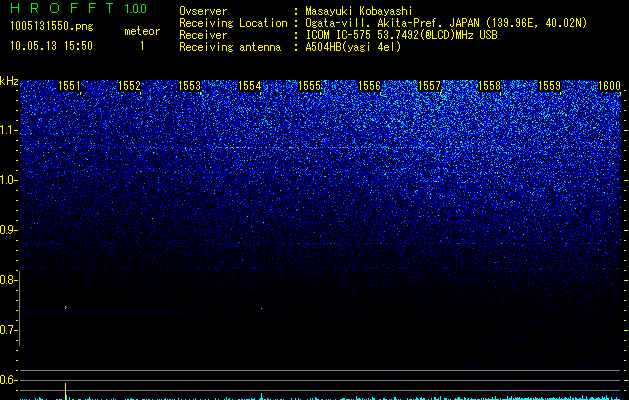The image size is (629, 400).
Task: Click the 1551 time marker
Action: pyautogui.click(x=69, y=86)
